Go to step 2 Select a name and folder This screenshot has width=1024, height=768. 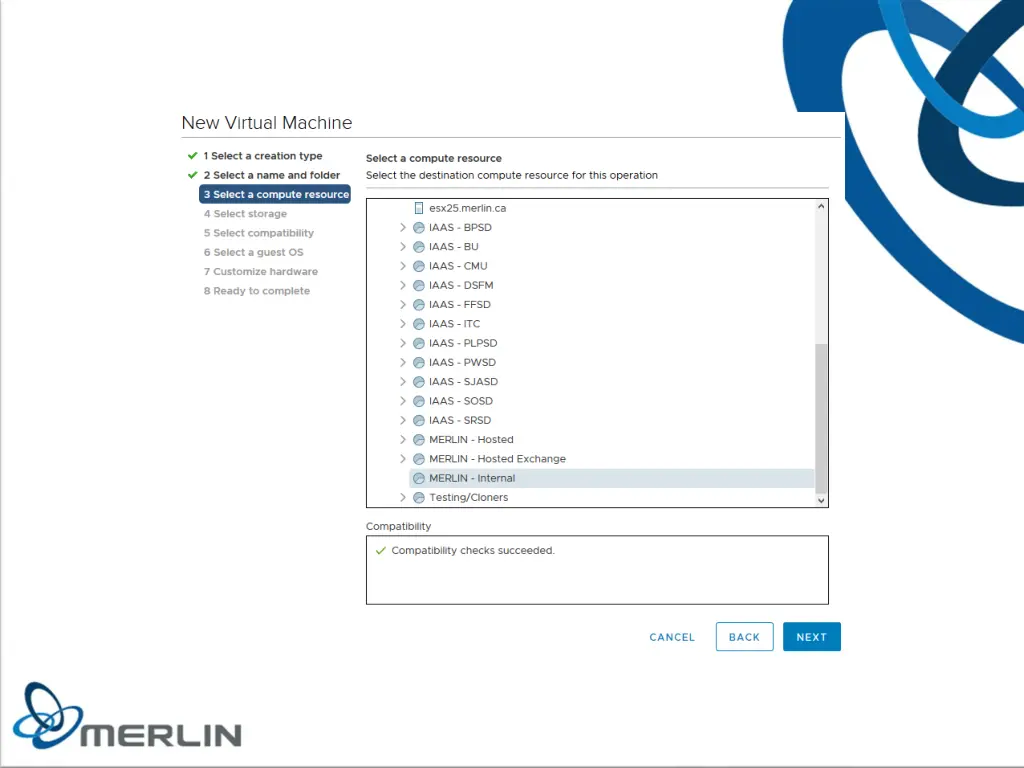(272, 175)
